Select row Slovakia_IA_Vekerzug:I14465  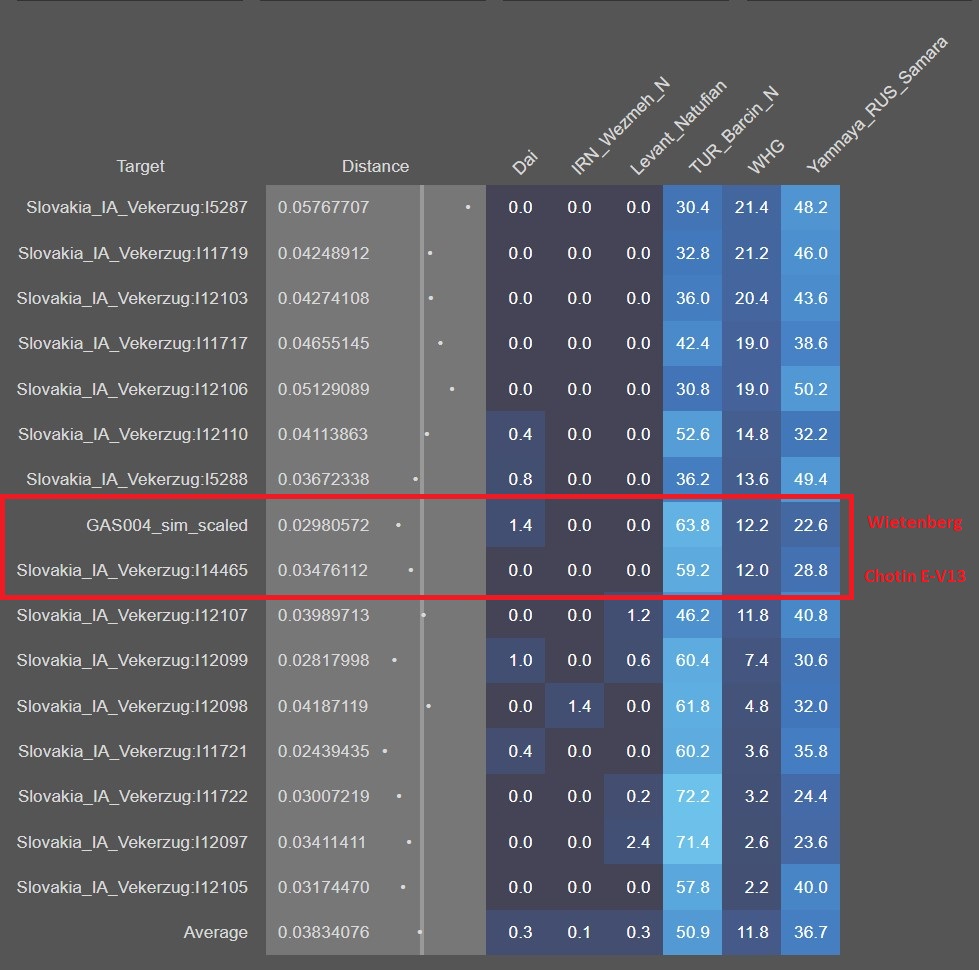click(x=132, y=571)
